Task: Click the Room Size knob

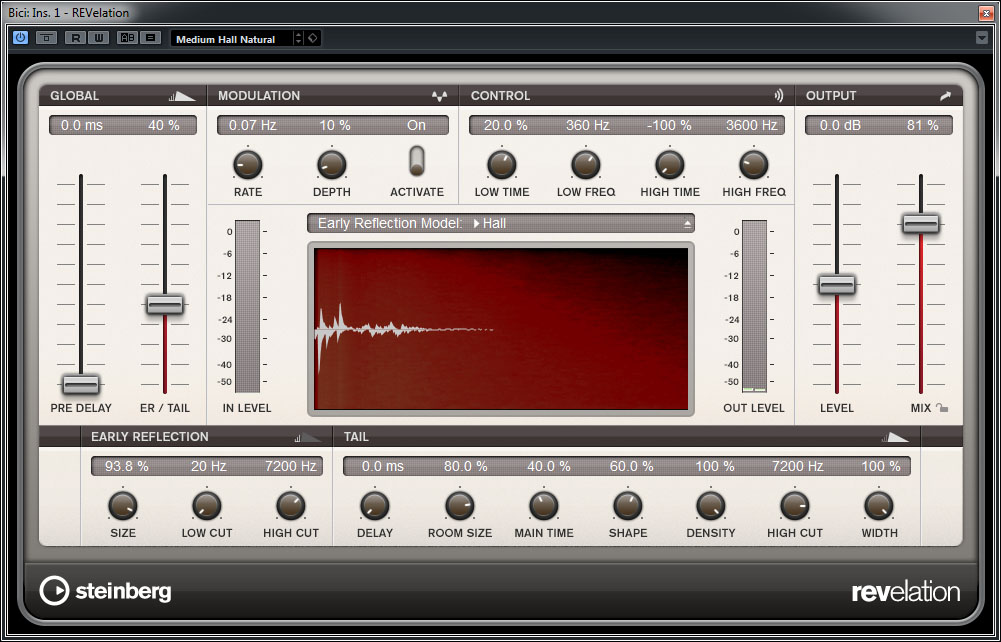Action: [x=459, y=505]
